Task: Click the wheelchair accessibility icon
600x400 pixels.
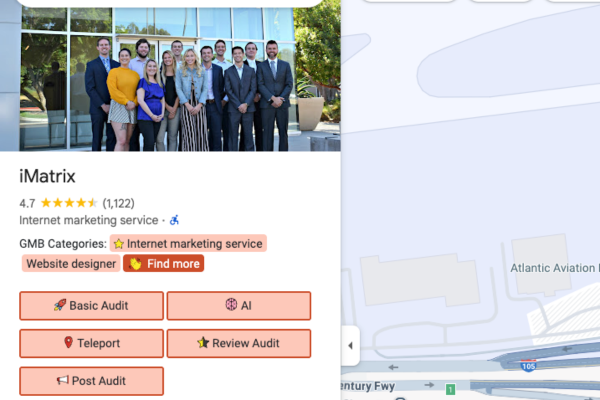Action: tap(174, 220)
